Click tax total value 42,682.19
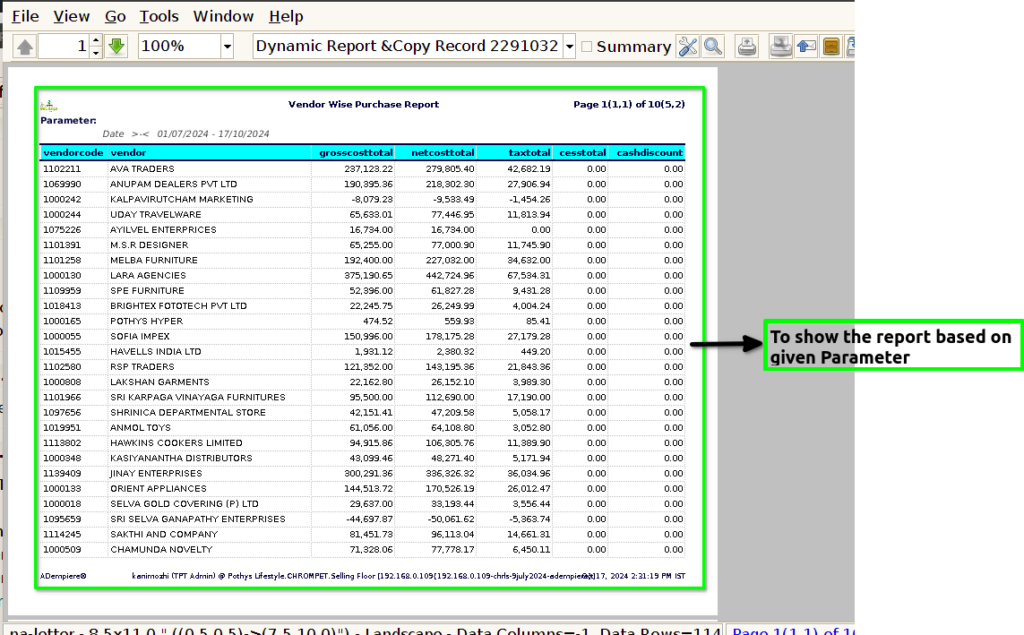The width and height of the screenshot is (1024, 635). tap(528, 169)
